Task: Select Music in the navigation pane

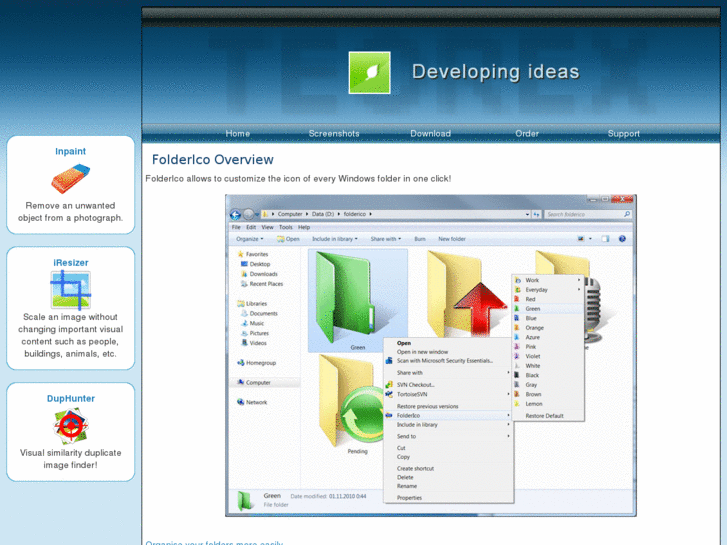Action: pyautogui.click(x=253, y=323)
